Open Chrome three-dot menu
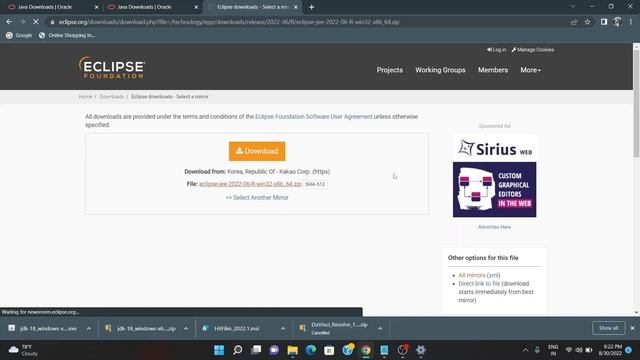Screen dimensions: 640x360 click(631, 22)
